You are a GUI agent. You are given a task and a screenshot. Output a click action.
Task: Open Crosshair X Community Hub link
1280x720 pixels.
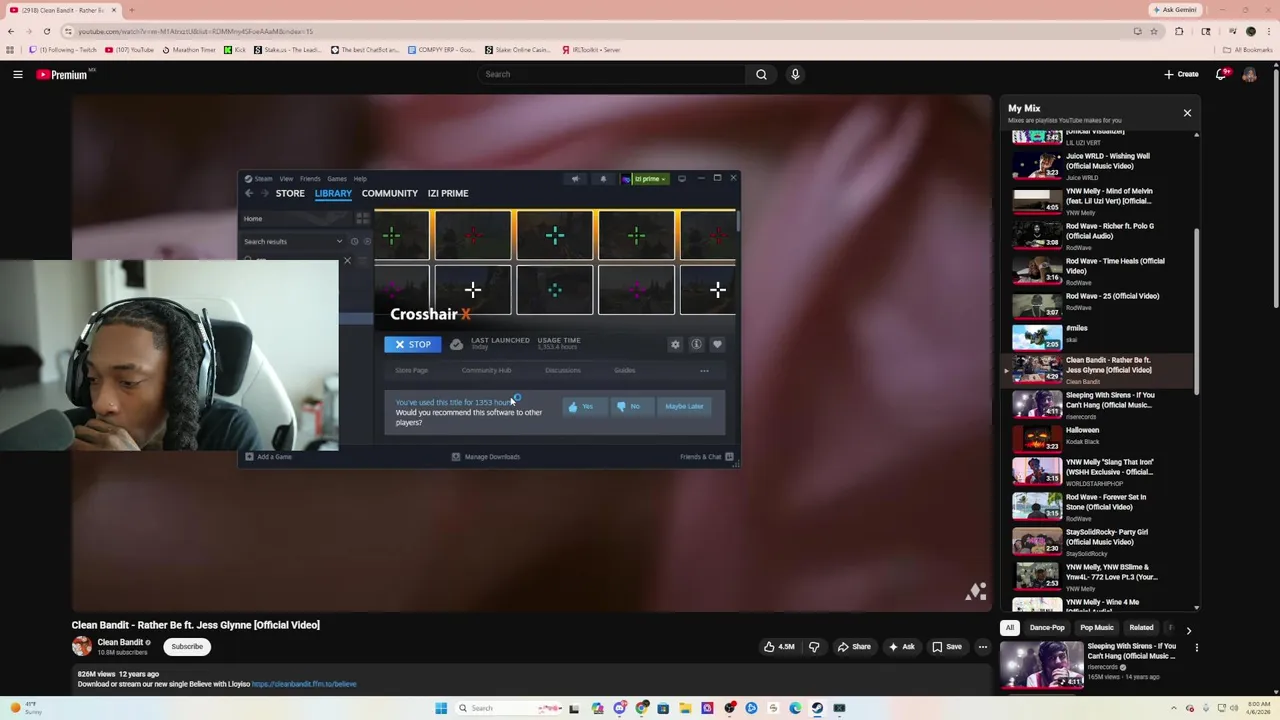coord(486,371)
